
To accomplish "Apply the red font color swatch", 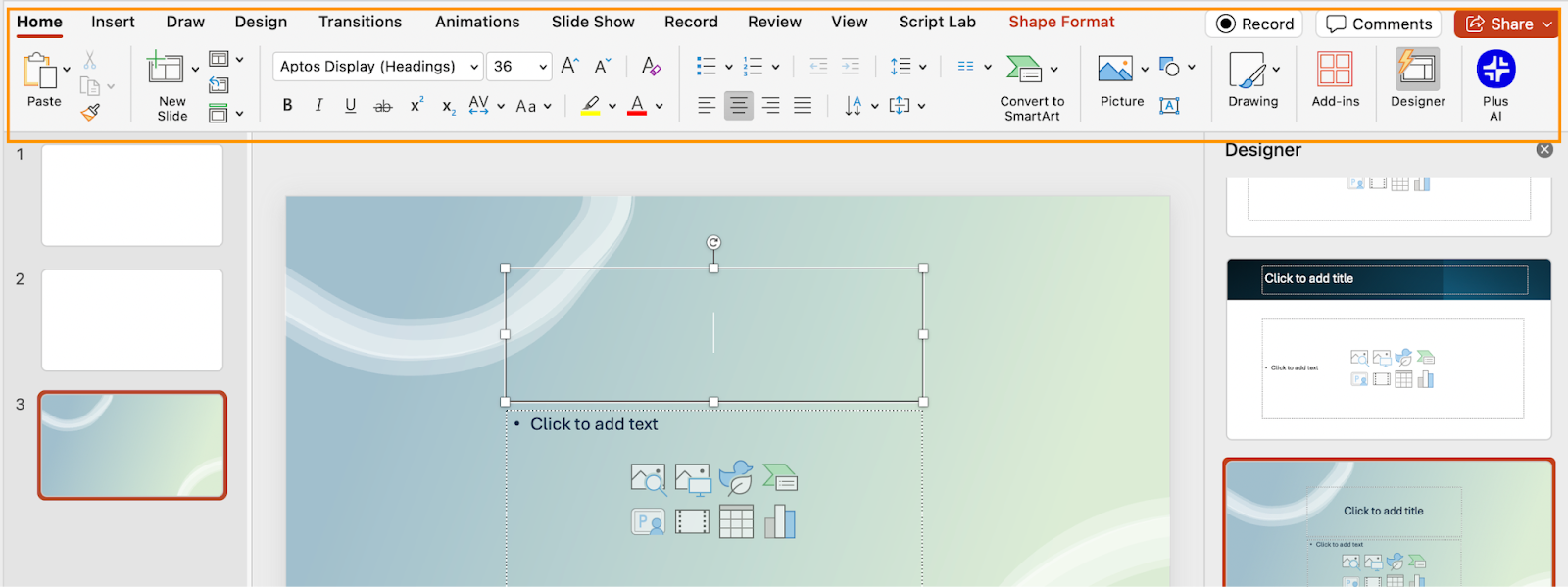I will pos(637,105).
